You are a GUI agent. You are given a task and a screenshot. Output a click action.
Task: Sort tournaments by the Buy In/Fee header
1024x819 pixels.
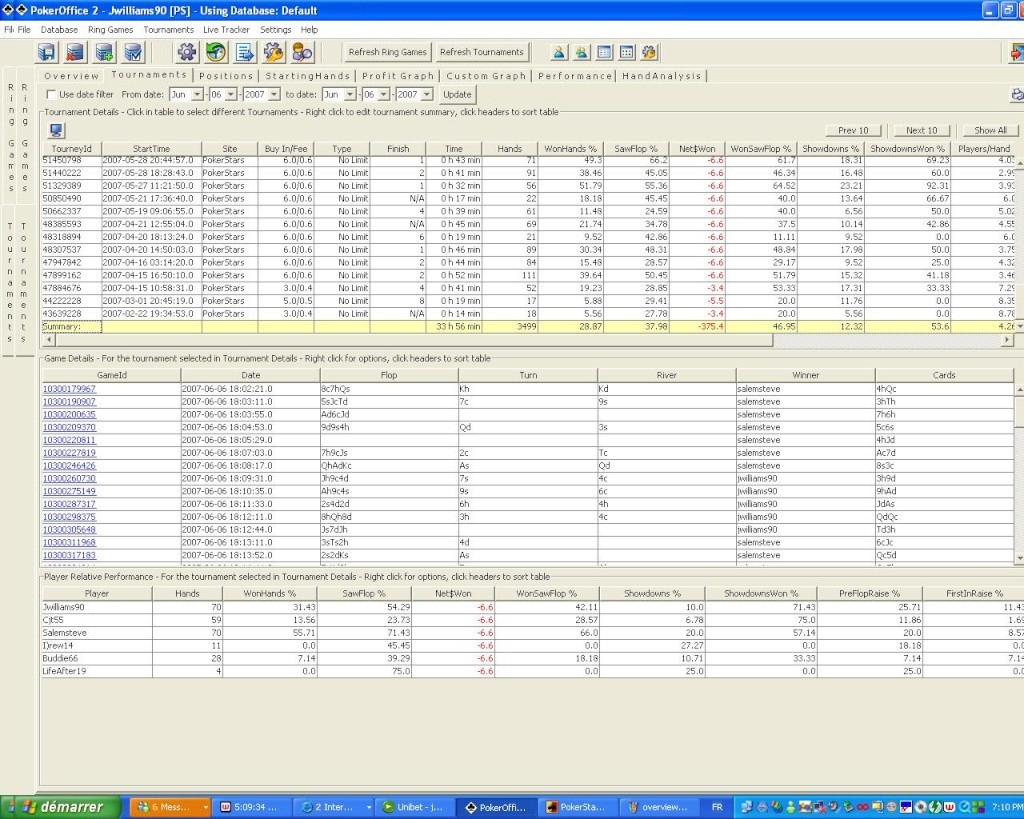285,149
